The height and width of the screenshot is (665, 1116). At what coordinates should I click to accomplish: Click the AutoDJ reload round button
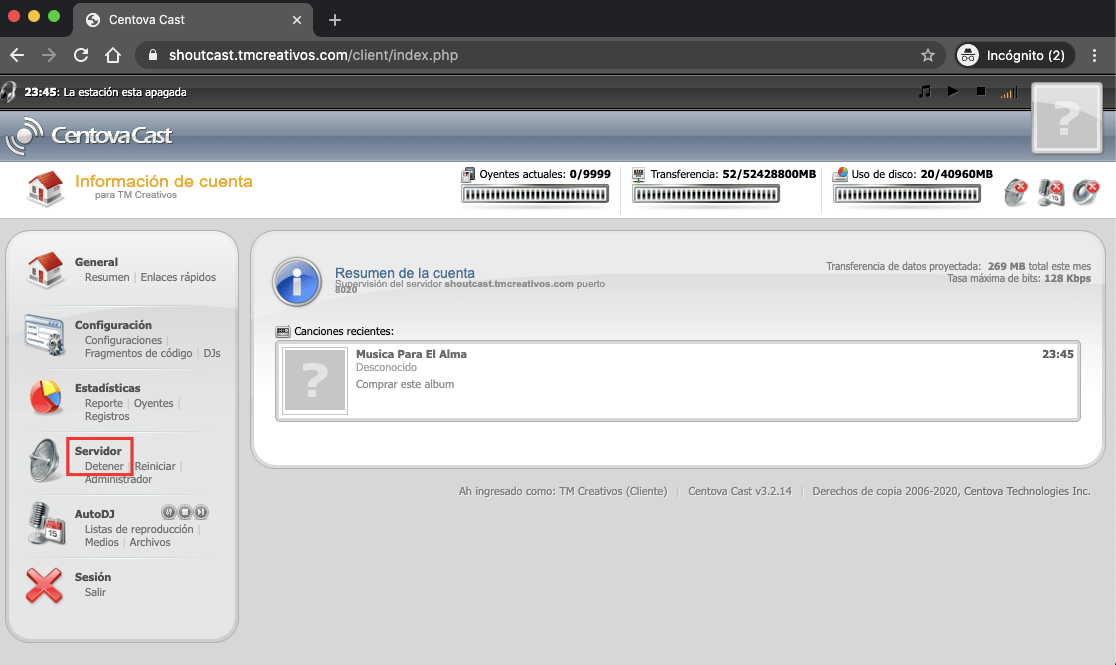[x=169, y=513]
